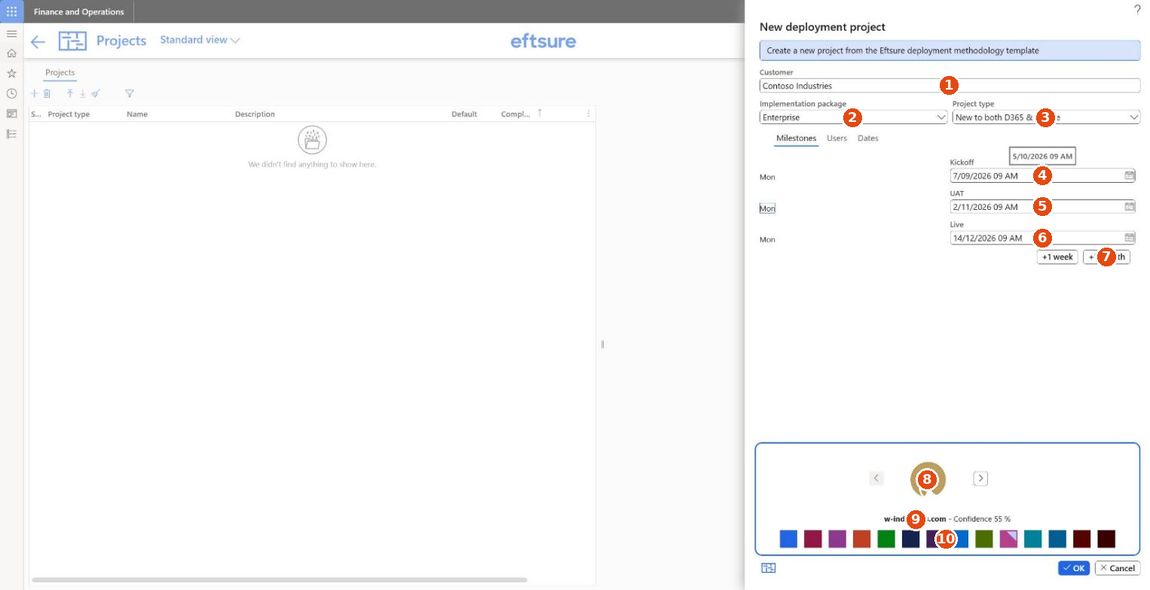Click the sort arrow after Compl... column
Viewport: 1150px width, 590px height.
point(541,113)
